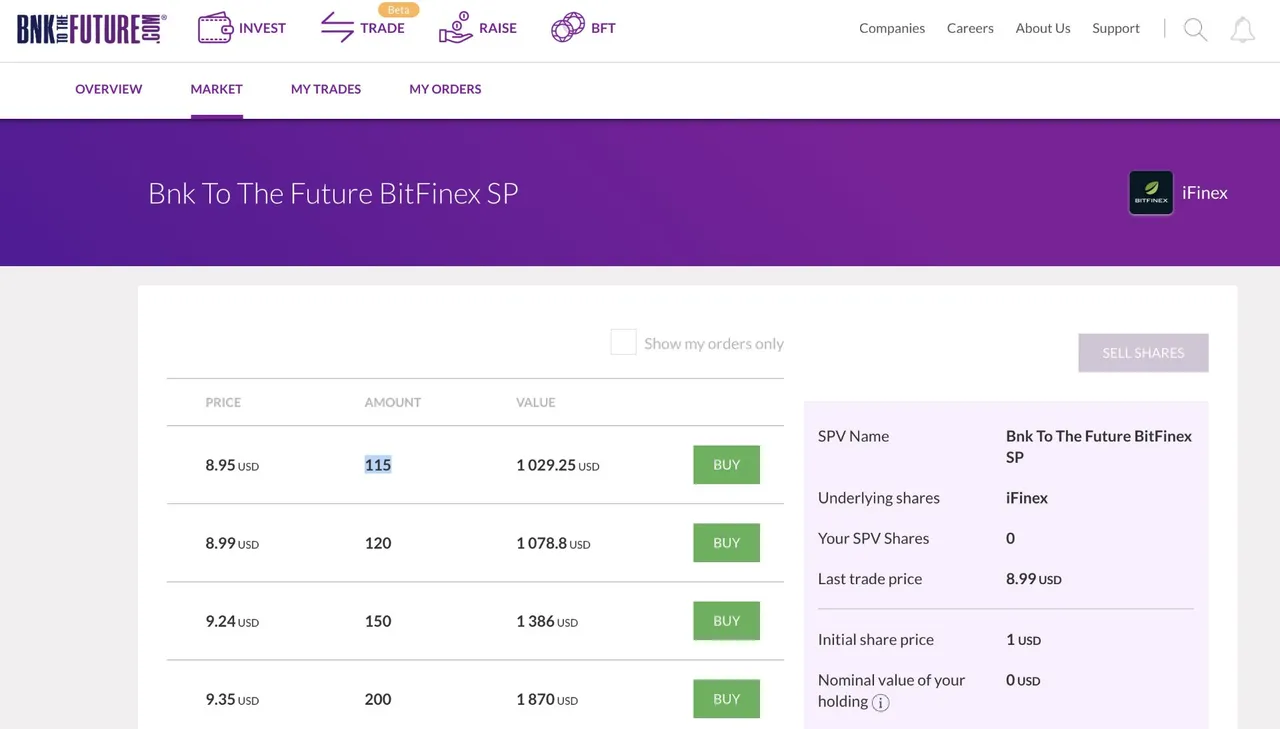Image resolution: width=1280 pixels, height=729 pixels.
Task: Click the PRICE column header
Action: coord(223,402)
